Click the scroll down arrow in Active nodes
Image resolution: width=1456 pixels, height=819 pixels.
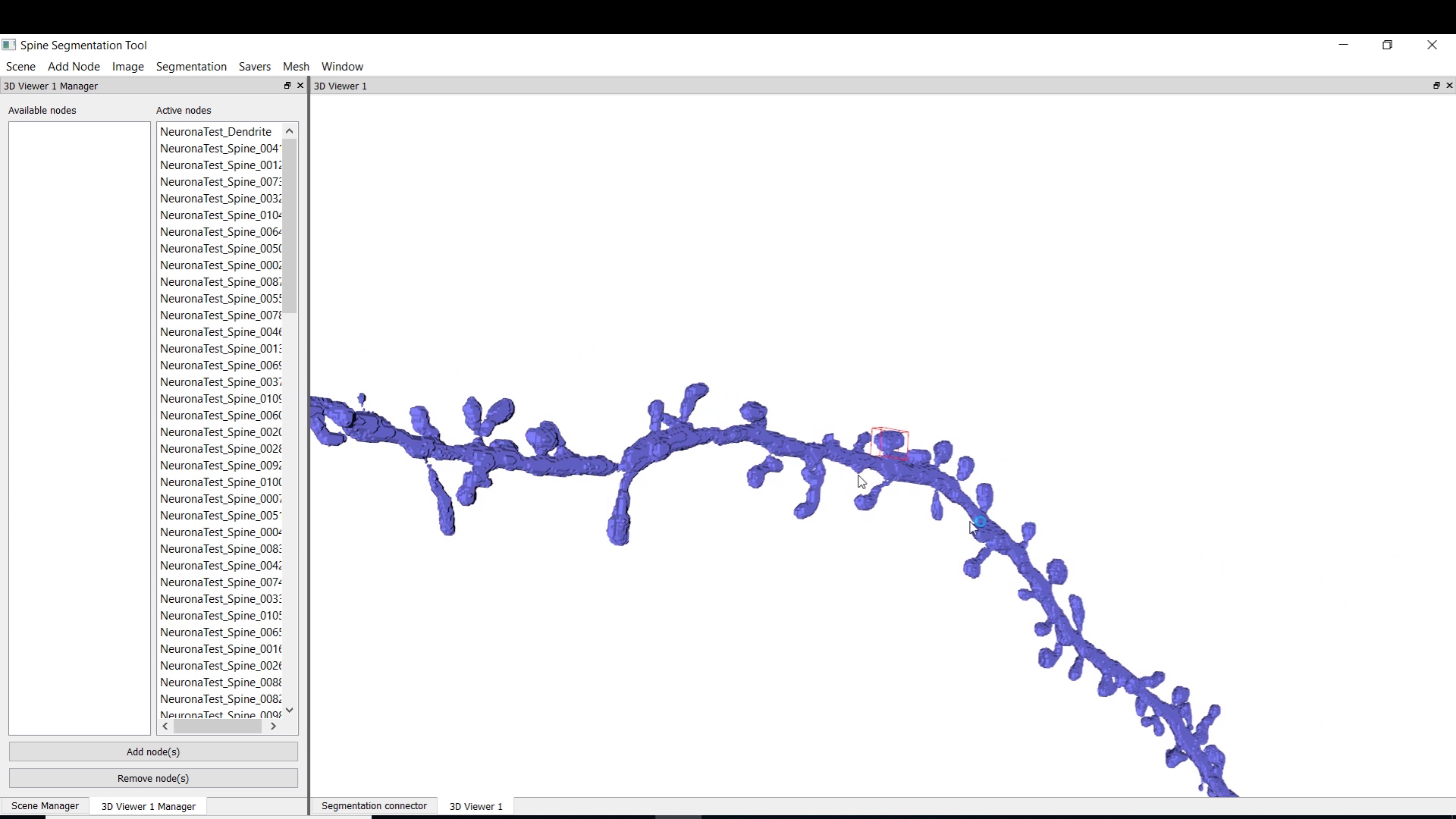289,711
